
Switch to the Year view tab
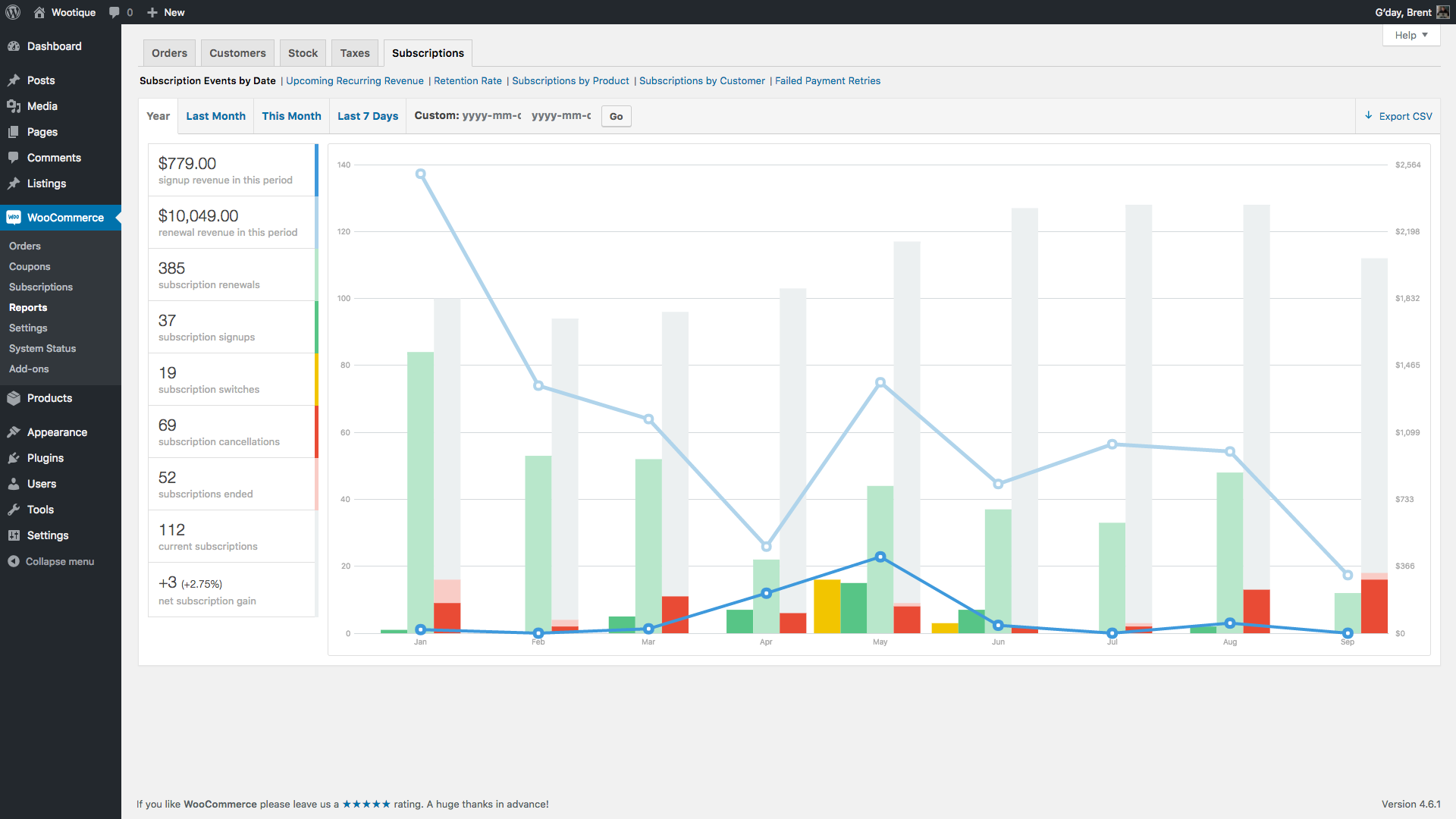(158, 115)
